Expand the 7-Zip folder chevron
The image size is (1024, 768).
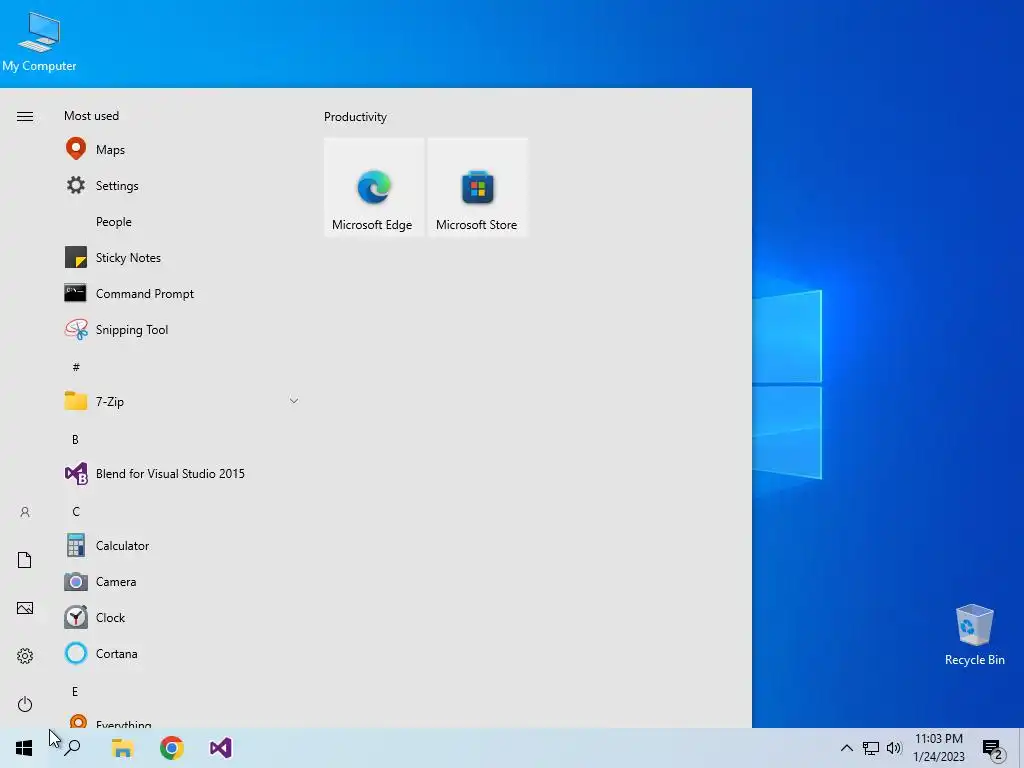294,401
